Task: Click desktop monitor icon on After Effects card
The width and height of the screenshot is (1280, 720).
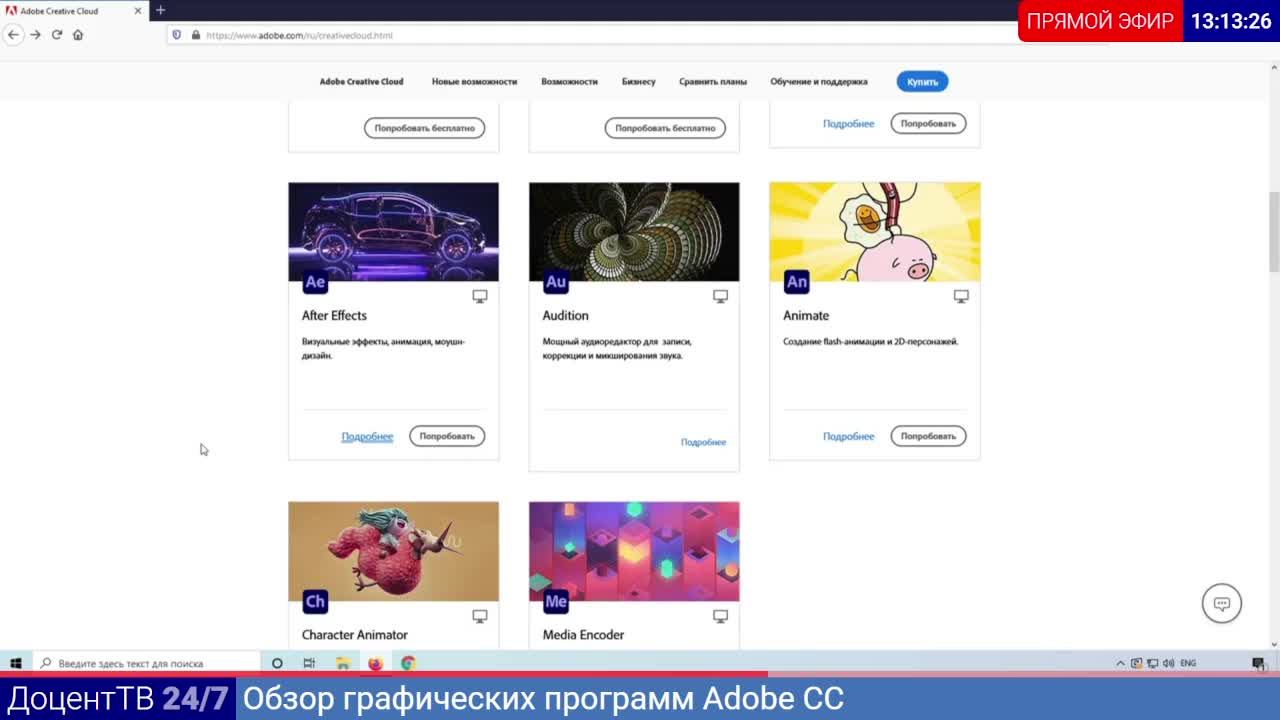Action: point(480,297)
